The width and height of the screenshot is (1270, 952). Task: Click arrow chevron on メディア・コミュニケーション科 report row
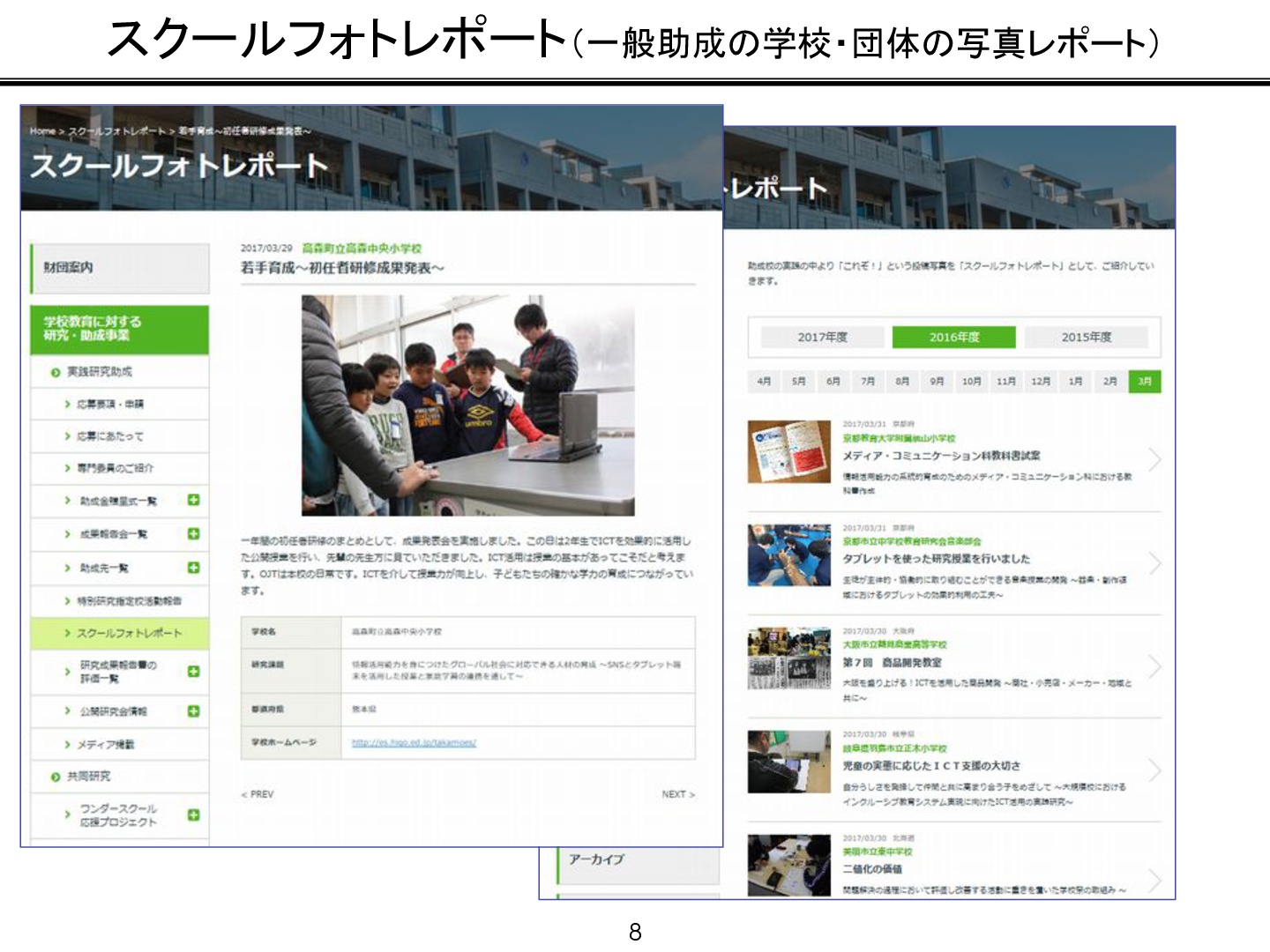(x=1154, y=459)
